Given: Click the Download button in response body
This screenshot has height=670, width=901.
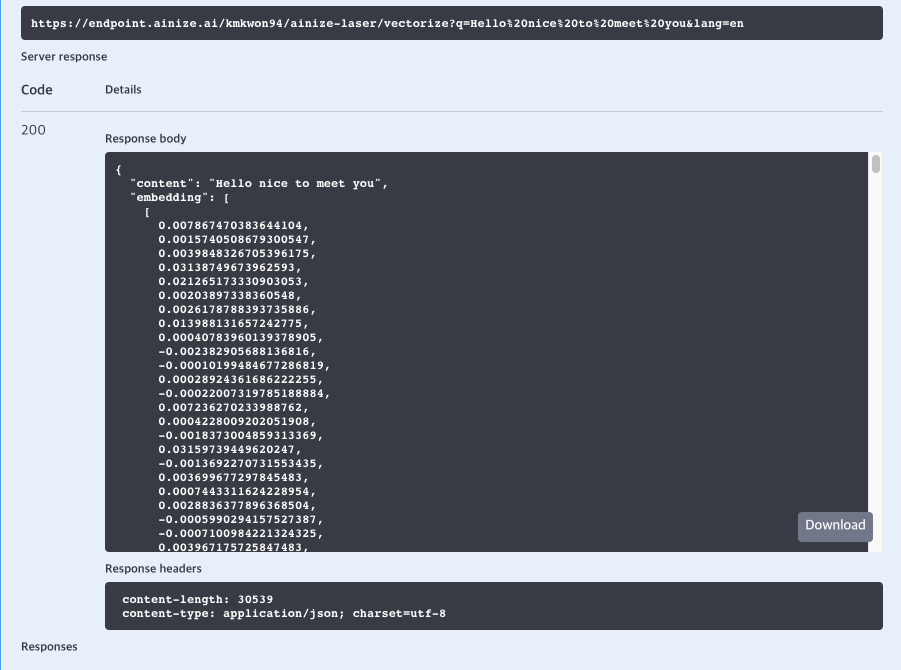Looking at the screenshot, I should (x=835, y=526).
